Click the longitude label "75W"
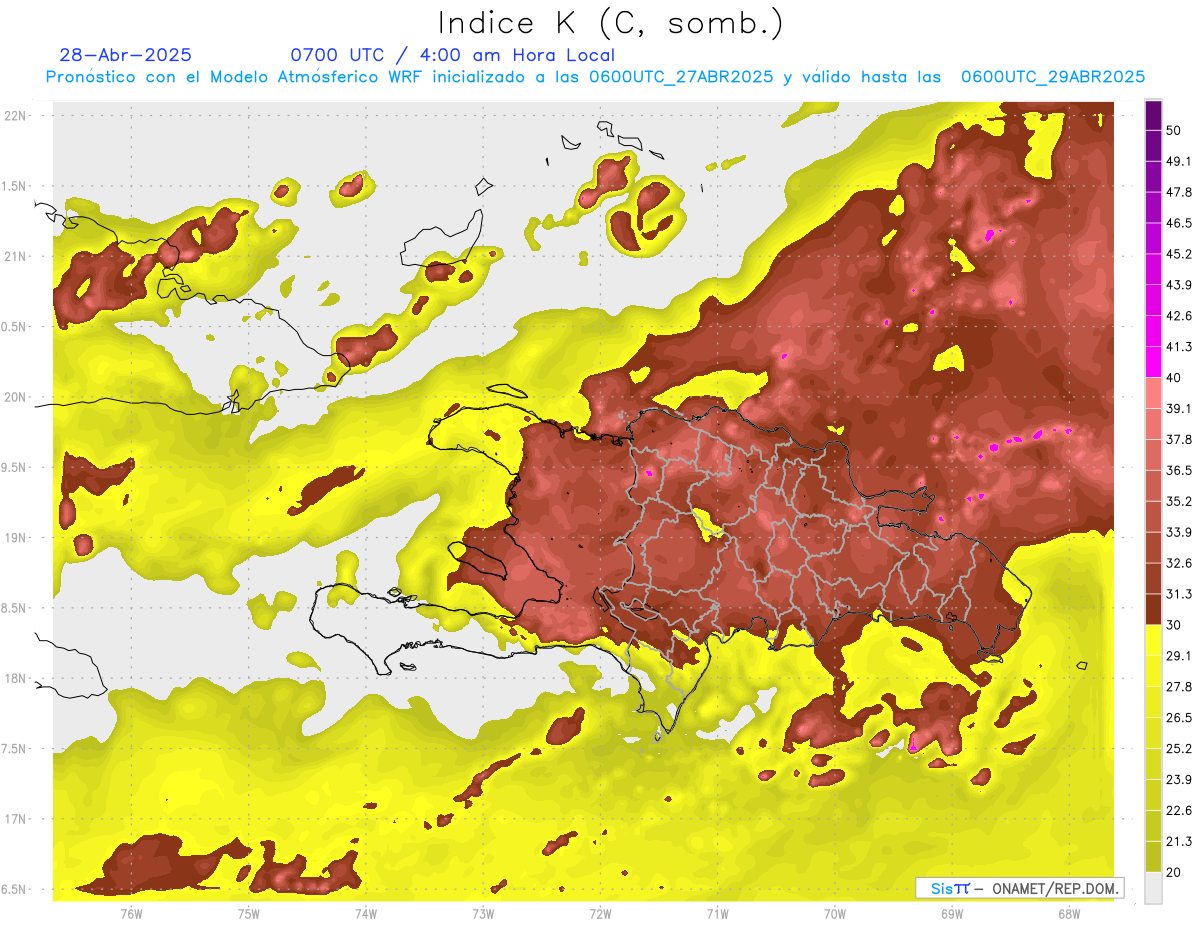 click(x=248, y=913)
